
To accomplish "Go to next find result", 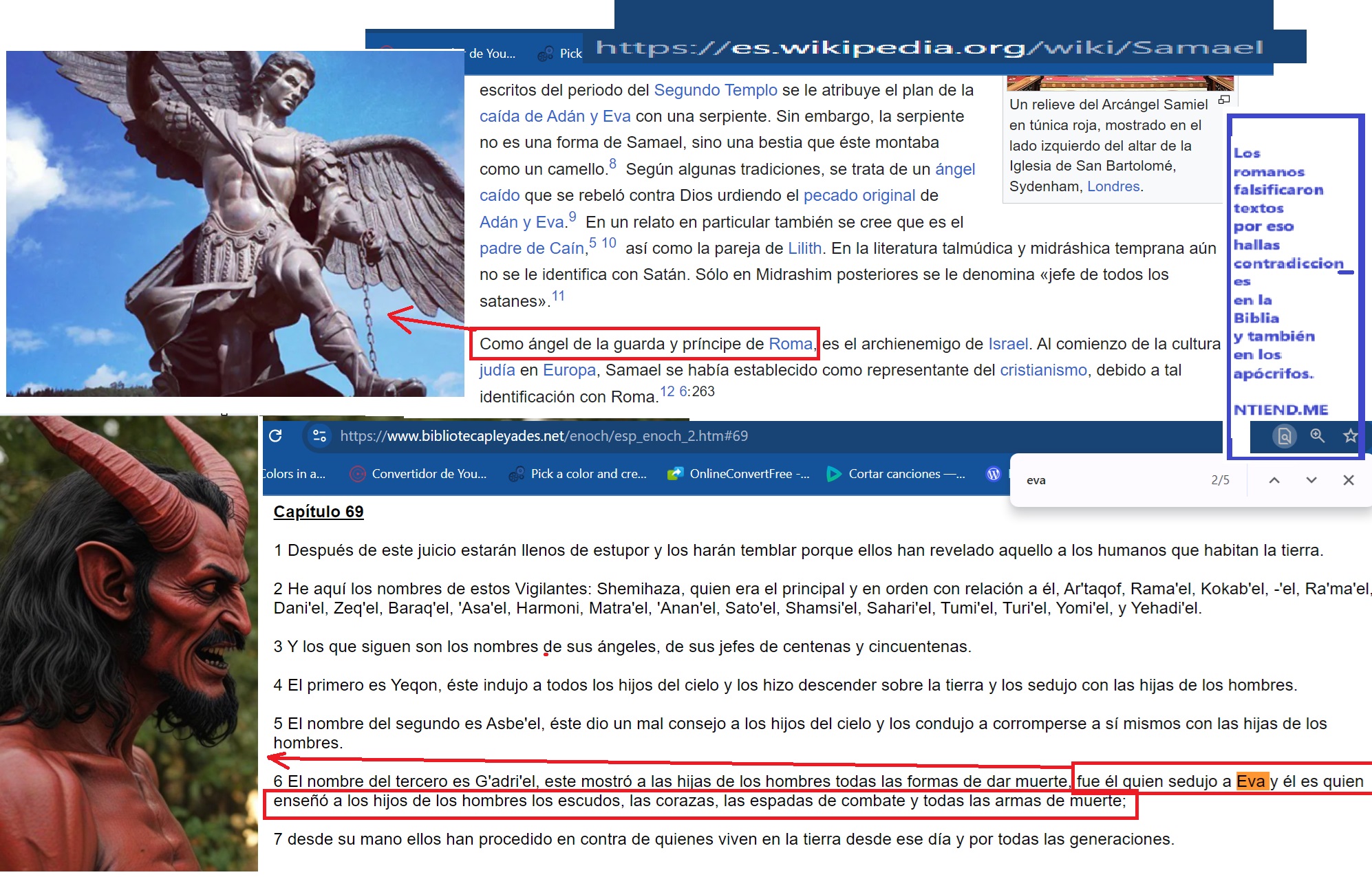I will tap(1311, 480).
